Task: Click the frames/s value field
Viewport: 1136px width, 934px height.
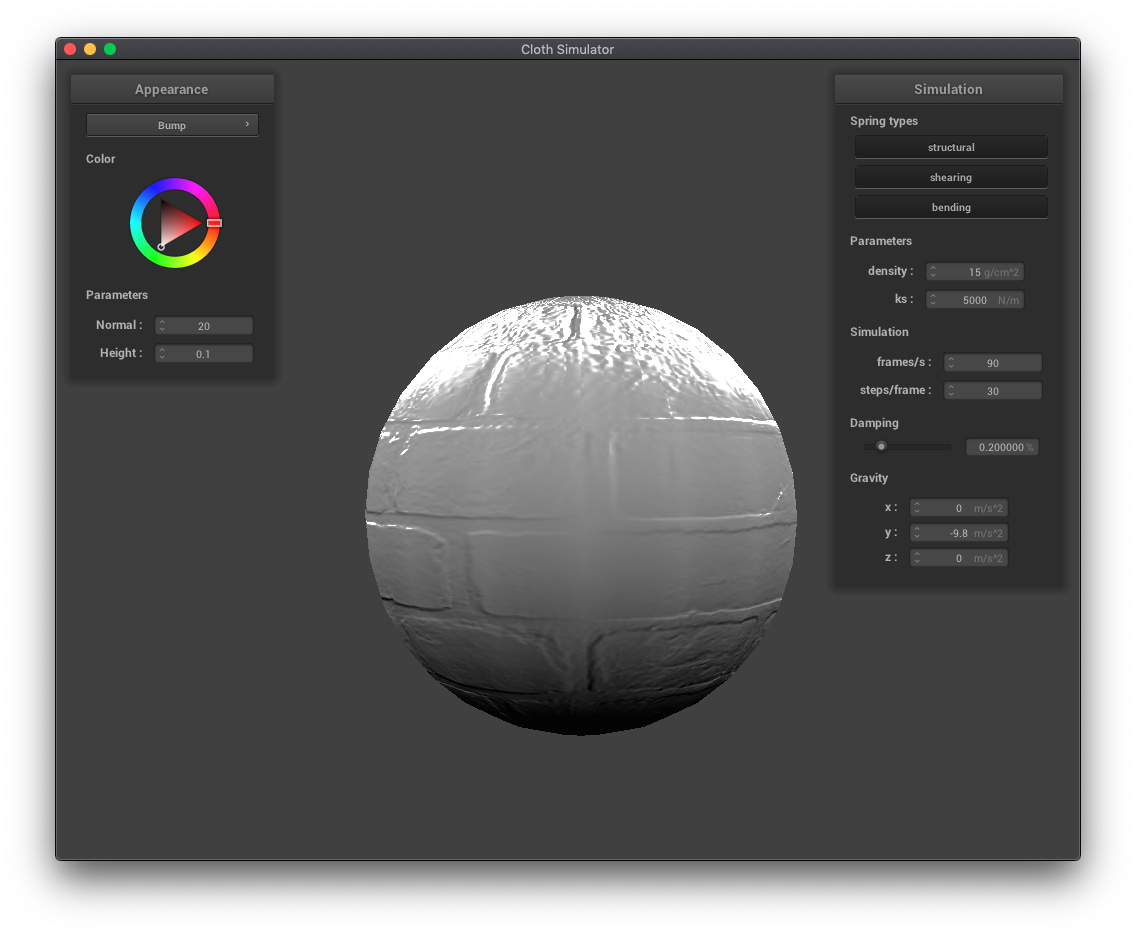Action: click(993, 362)
